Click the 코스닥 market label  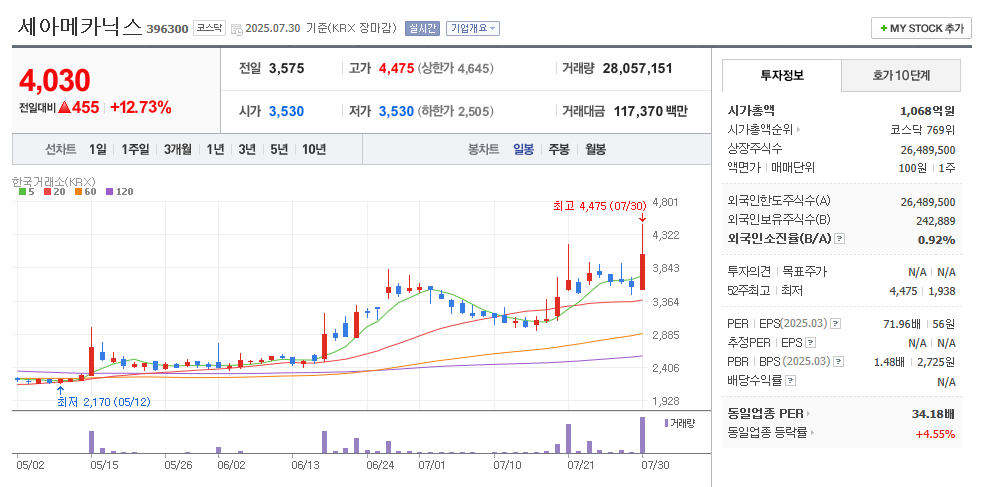(209, 28)
